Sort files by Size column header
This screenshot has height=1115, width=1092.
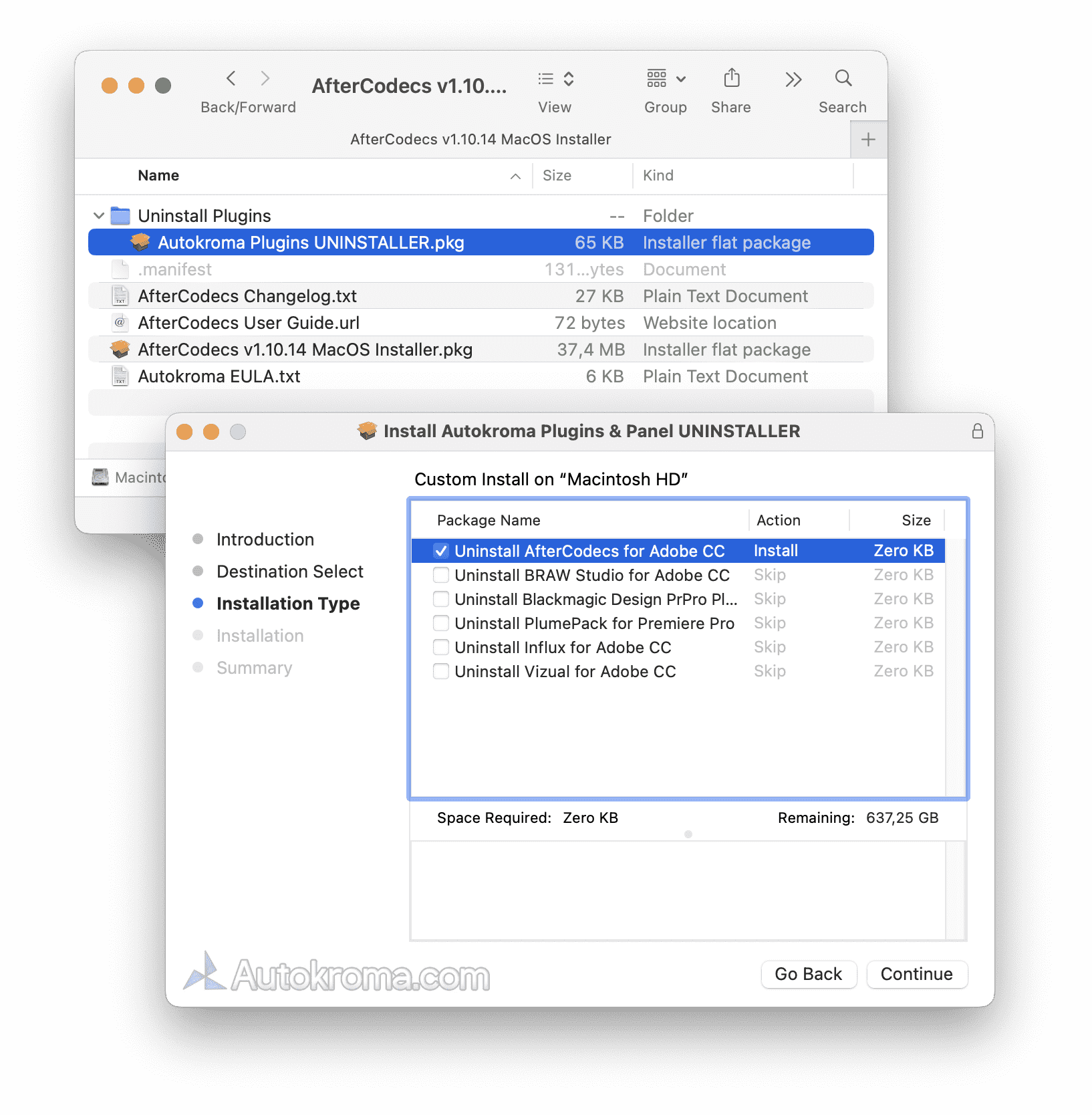[557, 176]
